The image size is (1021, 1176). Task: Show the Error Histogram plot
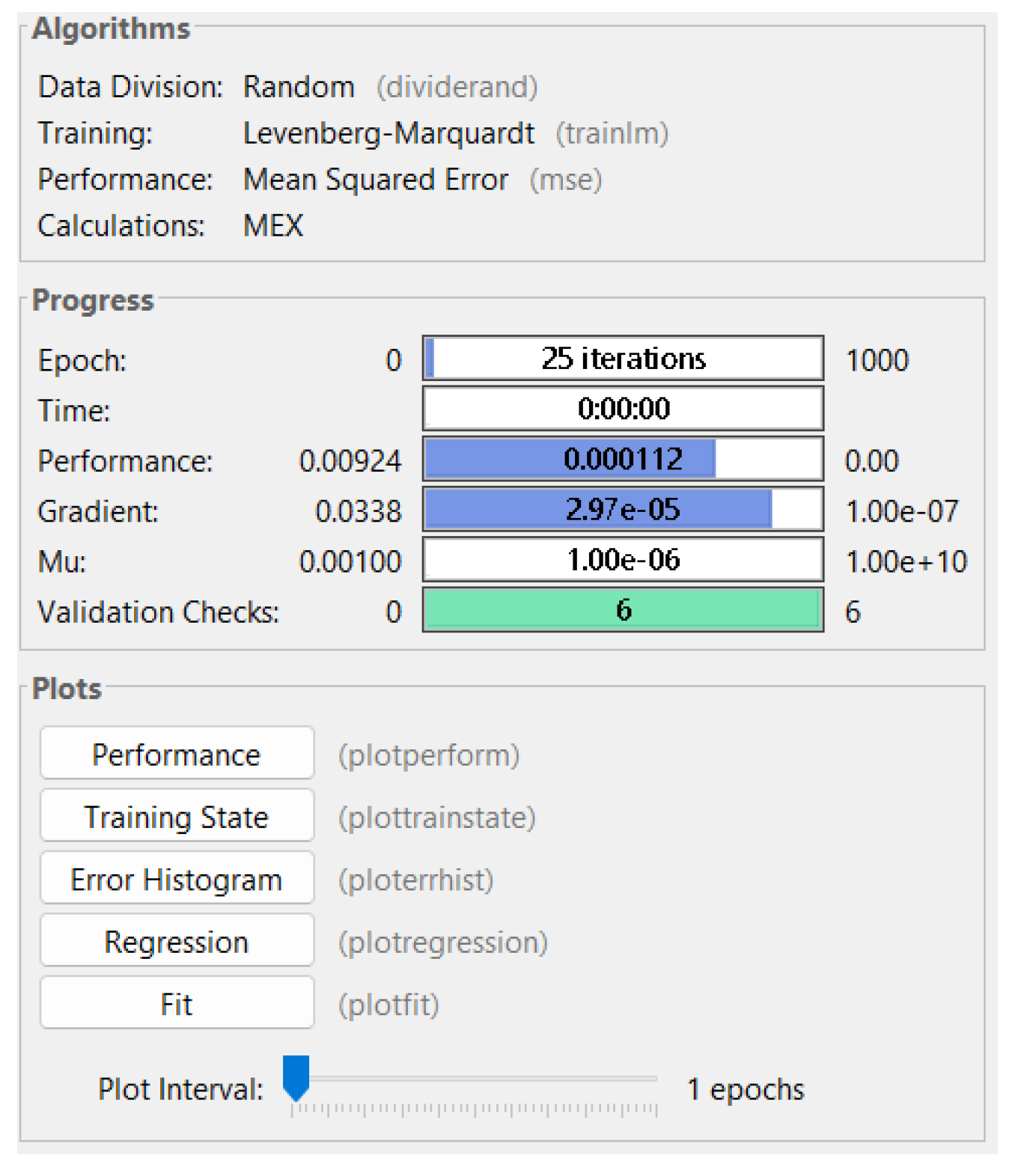tap(177, 878)
